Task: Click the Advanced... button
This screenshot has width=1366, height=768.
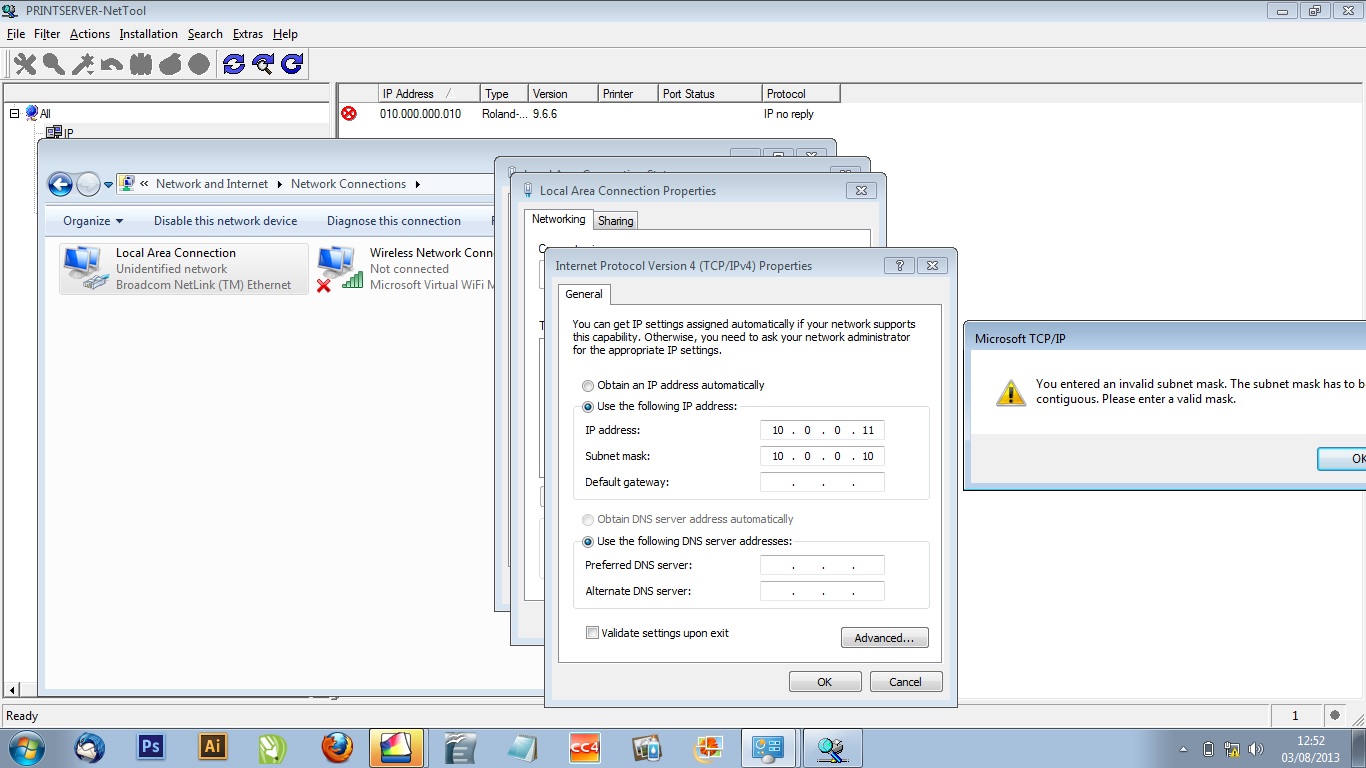Action: click(x=884, y=638)
